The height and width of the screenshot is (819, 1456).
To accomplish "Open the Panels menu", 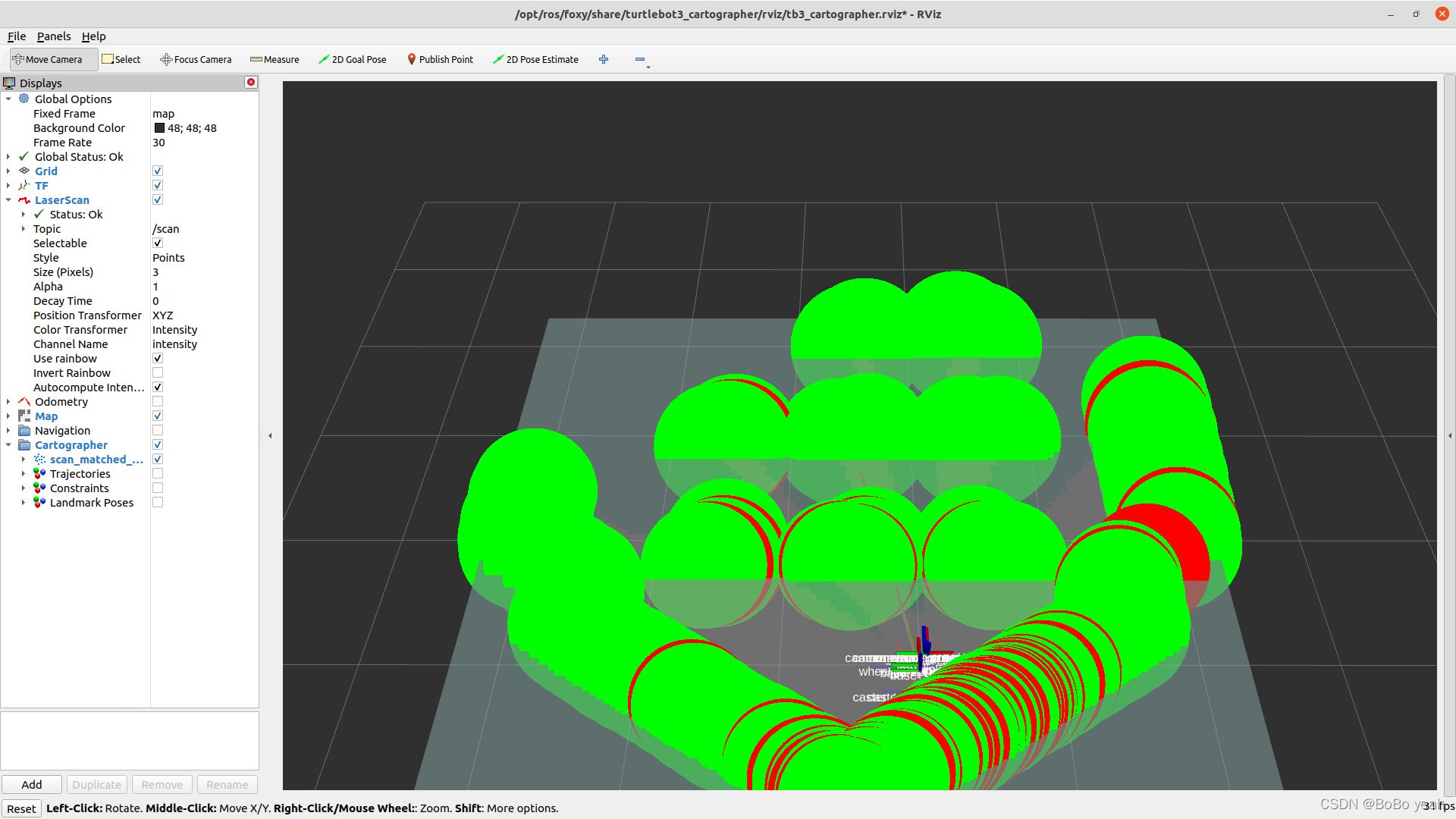I will pos(53,36).
